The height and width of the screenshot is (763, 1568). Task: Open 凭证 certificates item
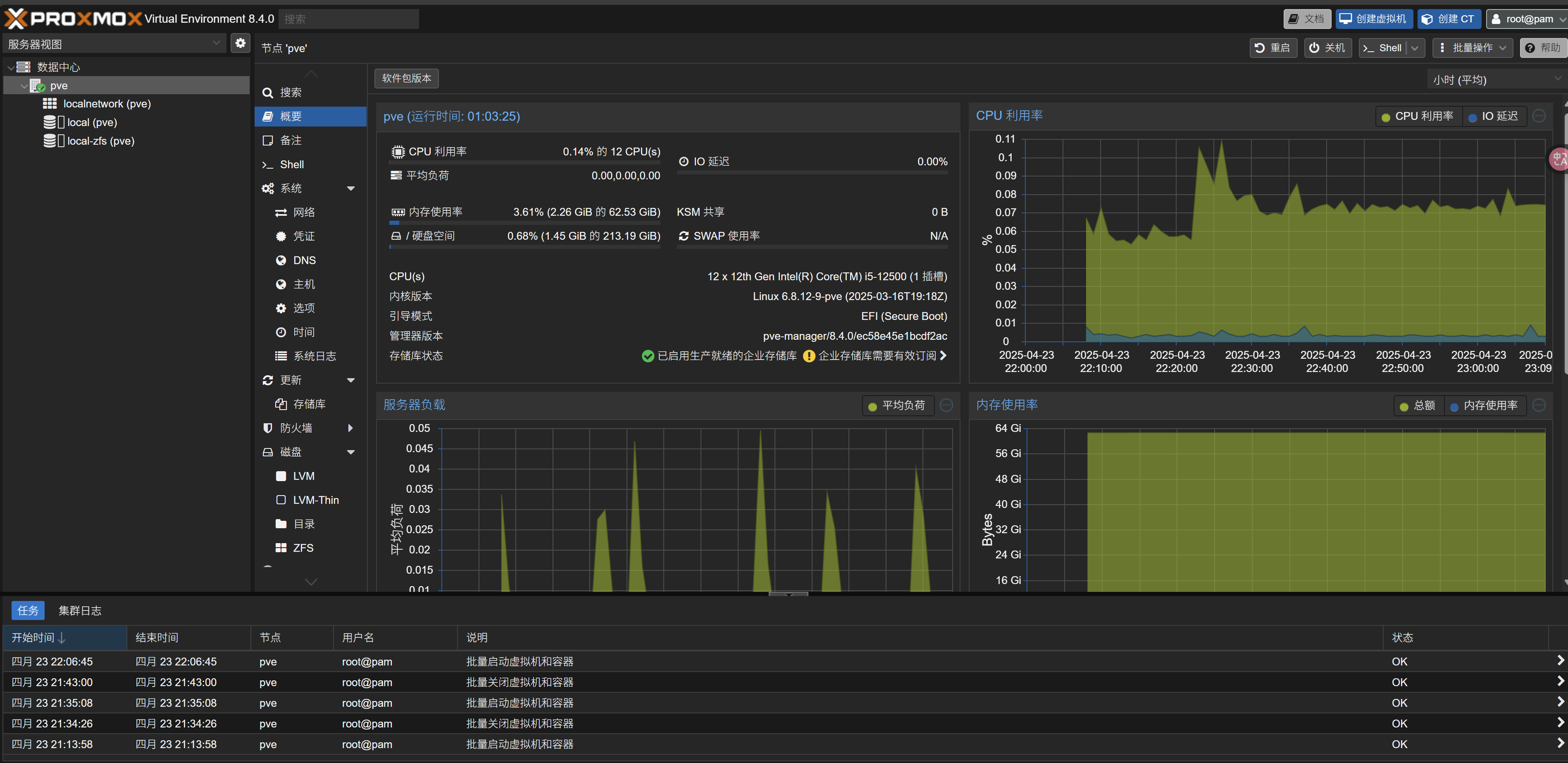(310, 236)
